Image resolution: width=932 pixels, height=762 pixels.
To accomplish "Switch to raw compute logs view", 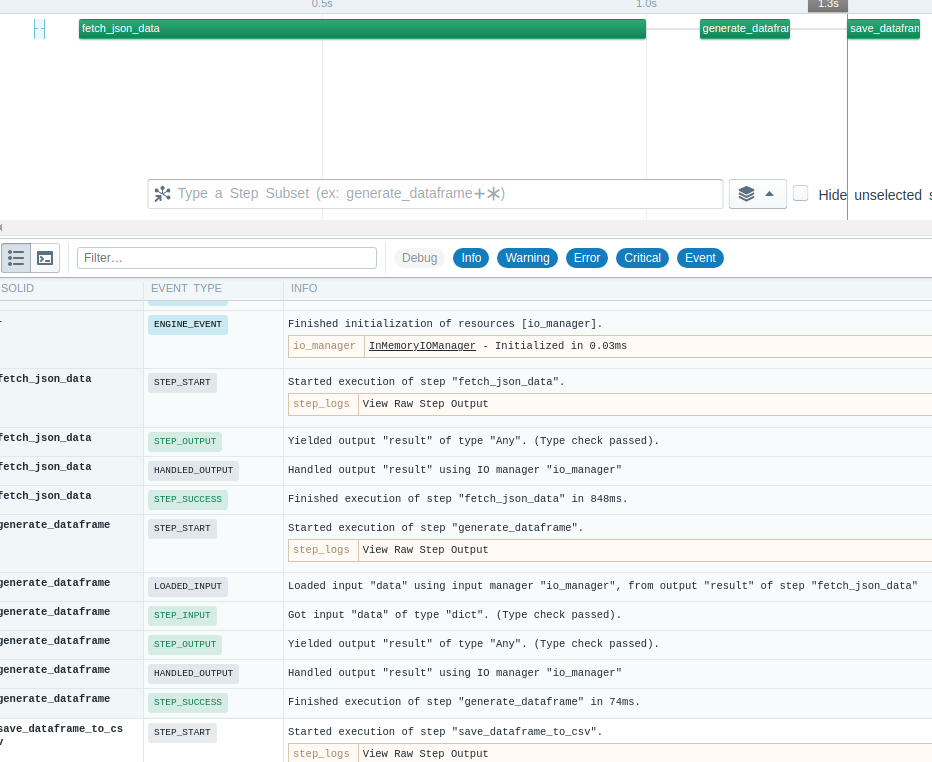I will coord(45,258).
